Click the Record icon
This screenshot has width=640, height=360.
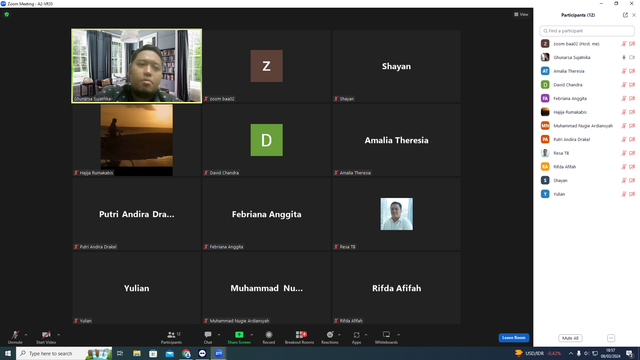point(269,335)
